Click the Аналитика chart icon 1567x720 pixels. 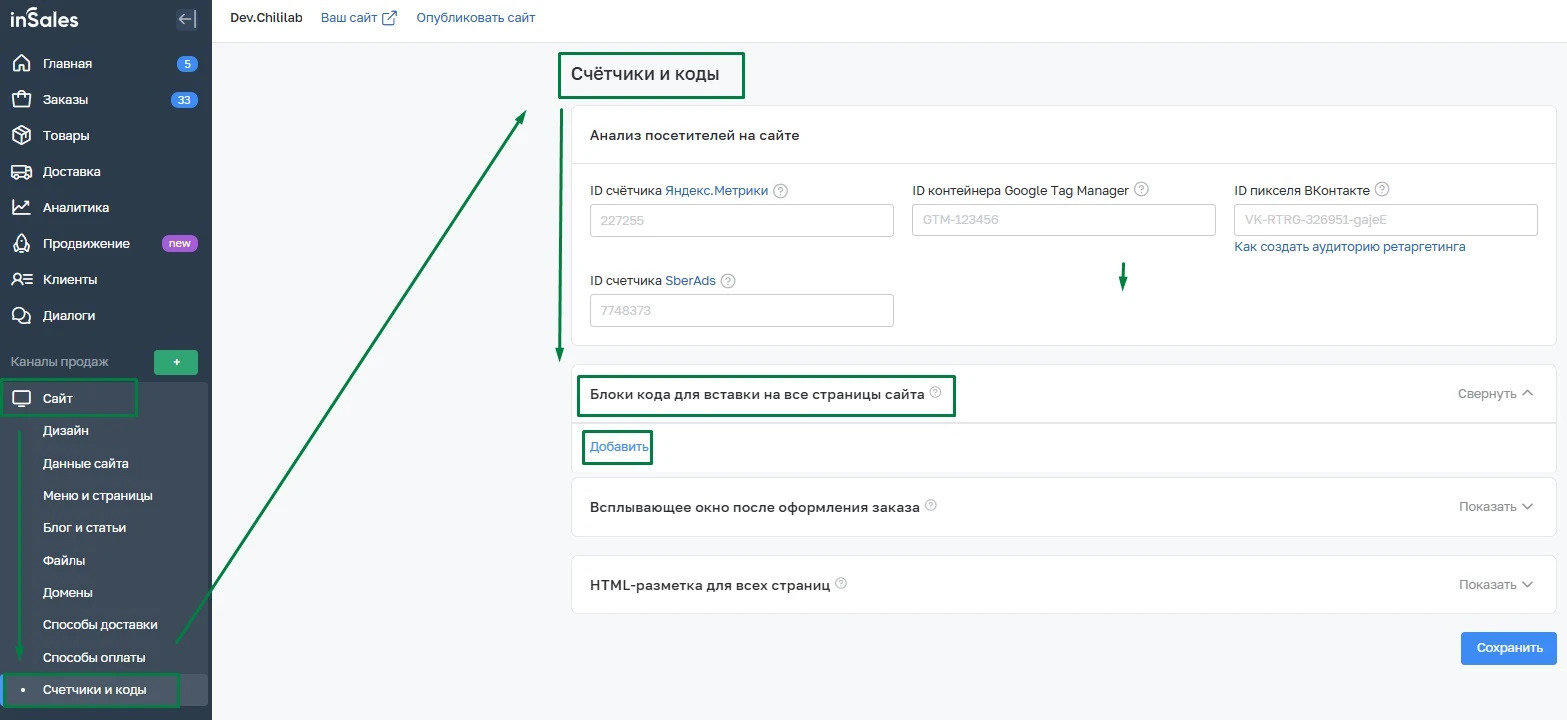tap(21, 208)
